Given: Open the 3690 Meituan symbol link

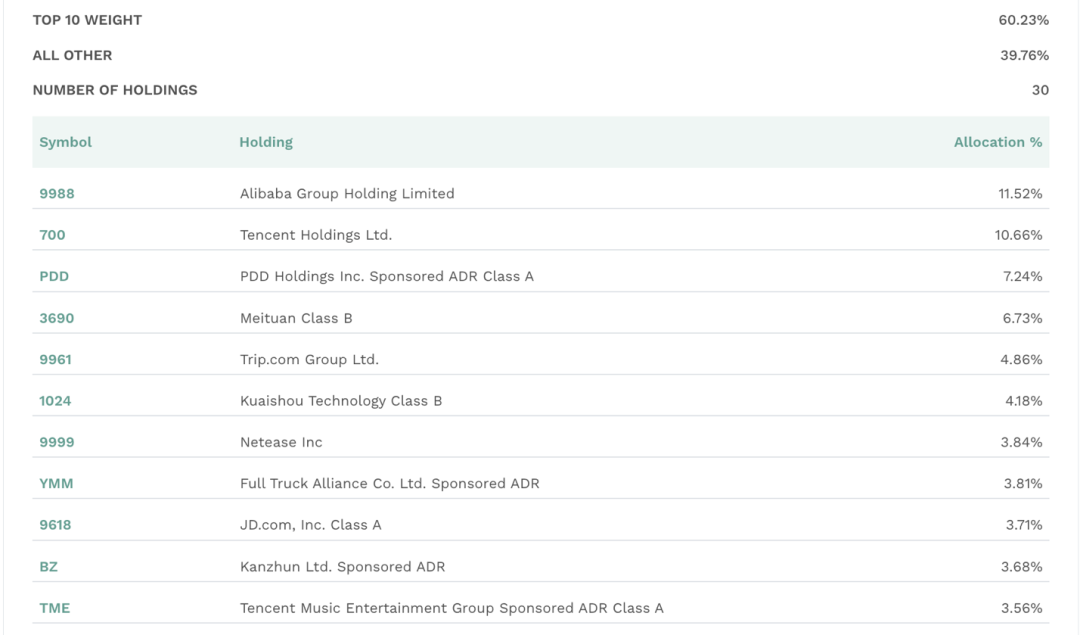Looking at the screenshot, I should point(57,318).
